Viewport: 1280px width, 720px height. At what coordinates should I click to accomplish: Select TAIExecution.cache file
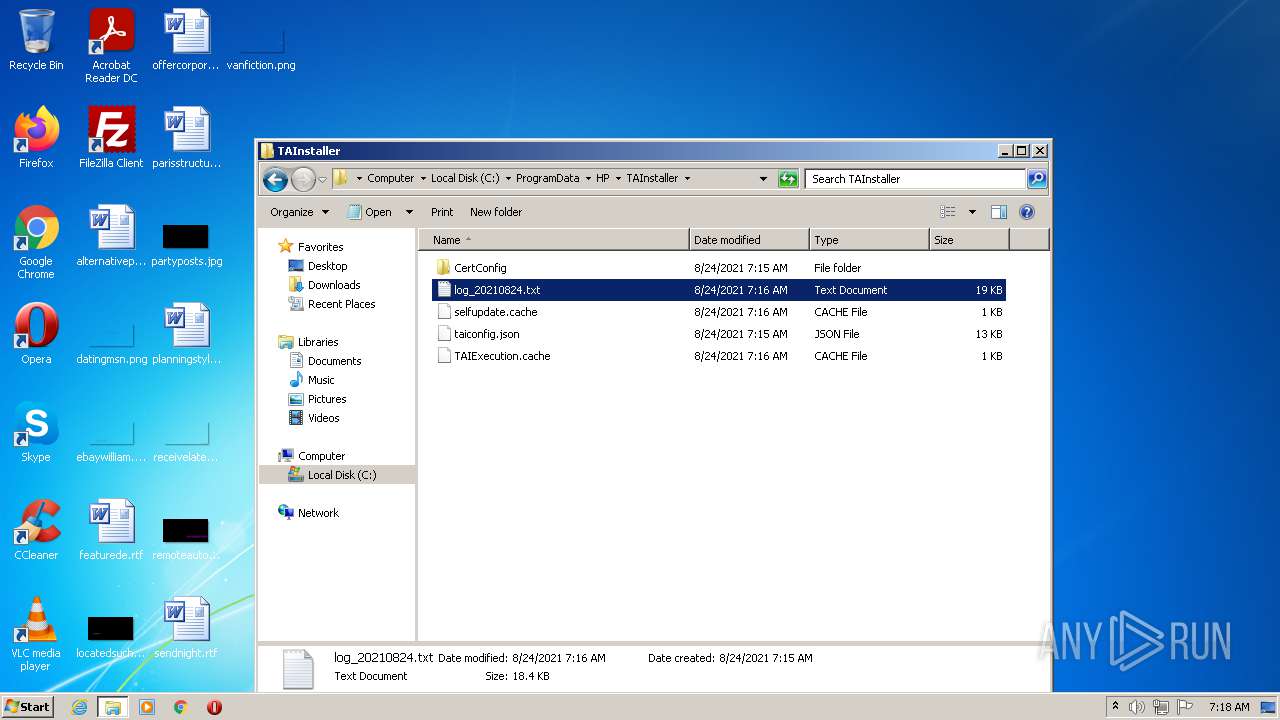(x=720, y=356)
